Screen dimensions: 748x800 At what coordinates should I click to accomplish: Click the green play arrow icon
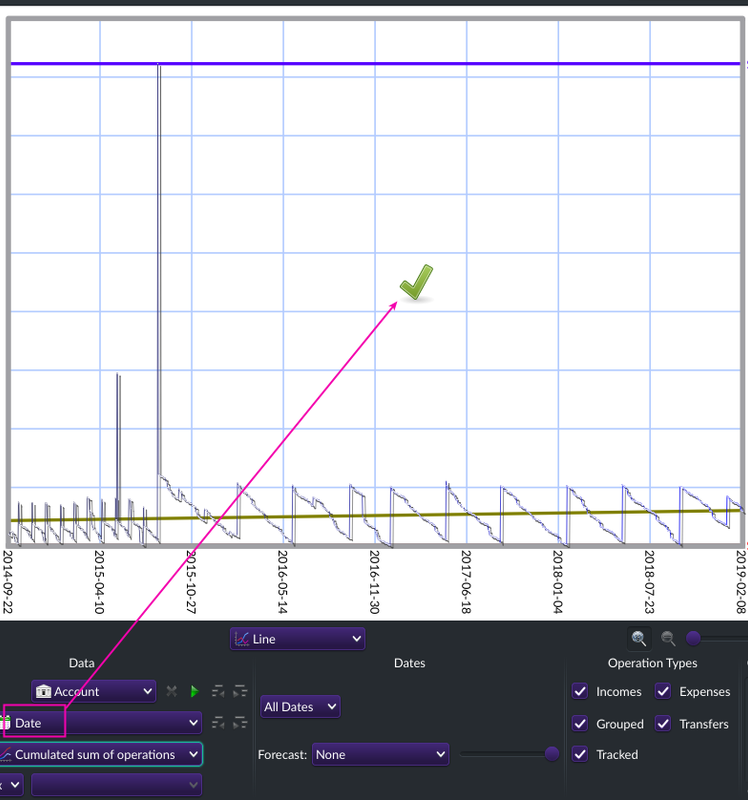coord(194,691)
